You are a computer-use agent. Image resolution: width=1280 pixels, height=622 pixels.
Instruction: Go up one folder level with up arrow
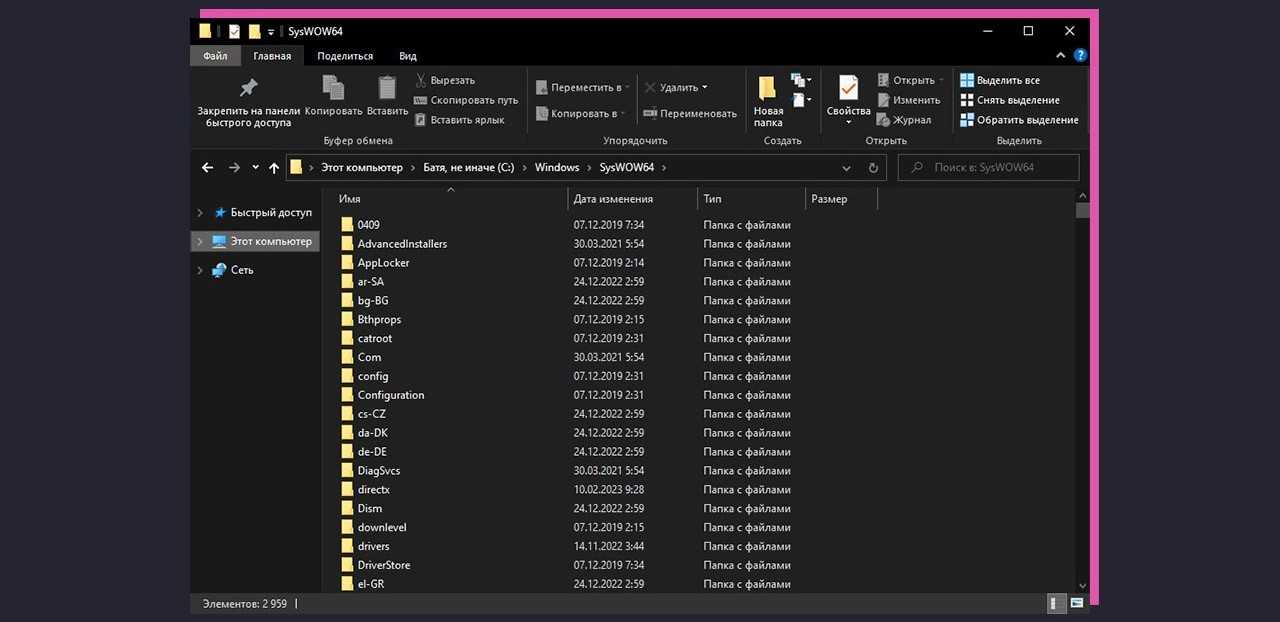[x=274, y=168]
